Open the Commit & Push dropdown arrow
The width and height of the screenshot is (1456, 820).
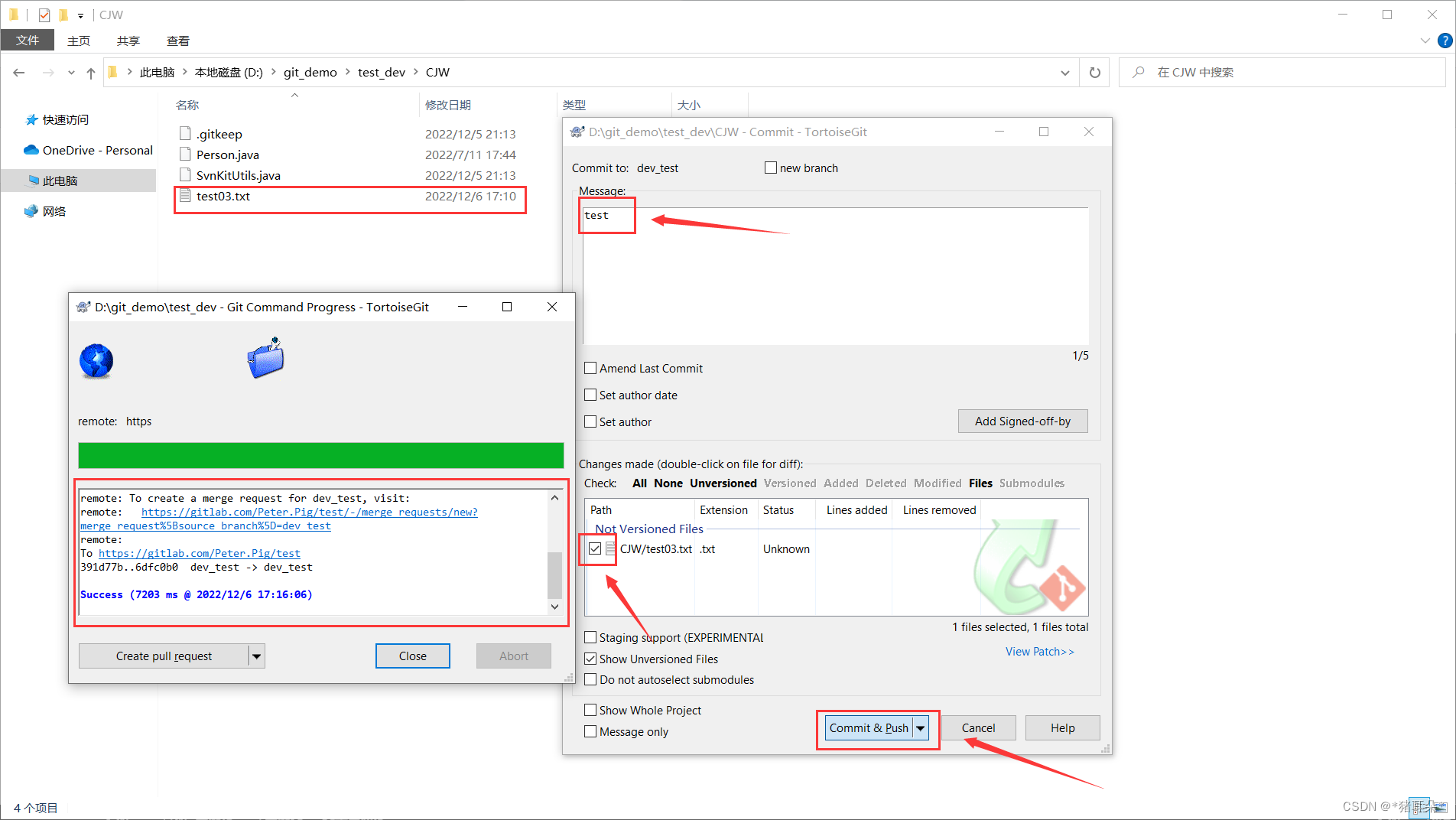(921, 728)
